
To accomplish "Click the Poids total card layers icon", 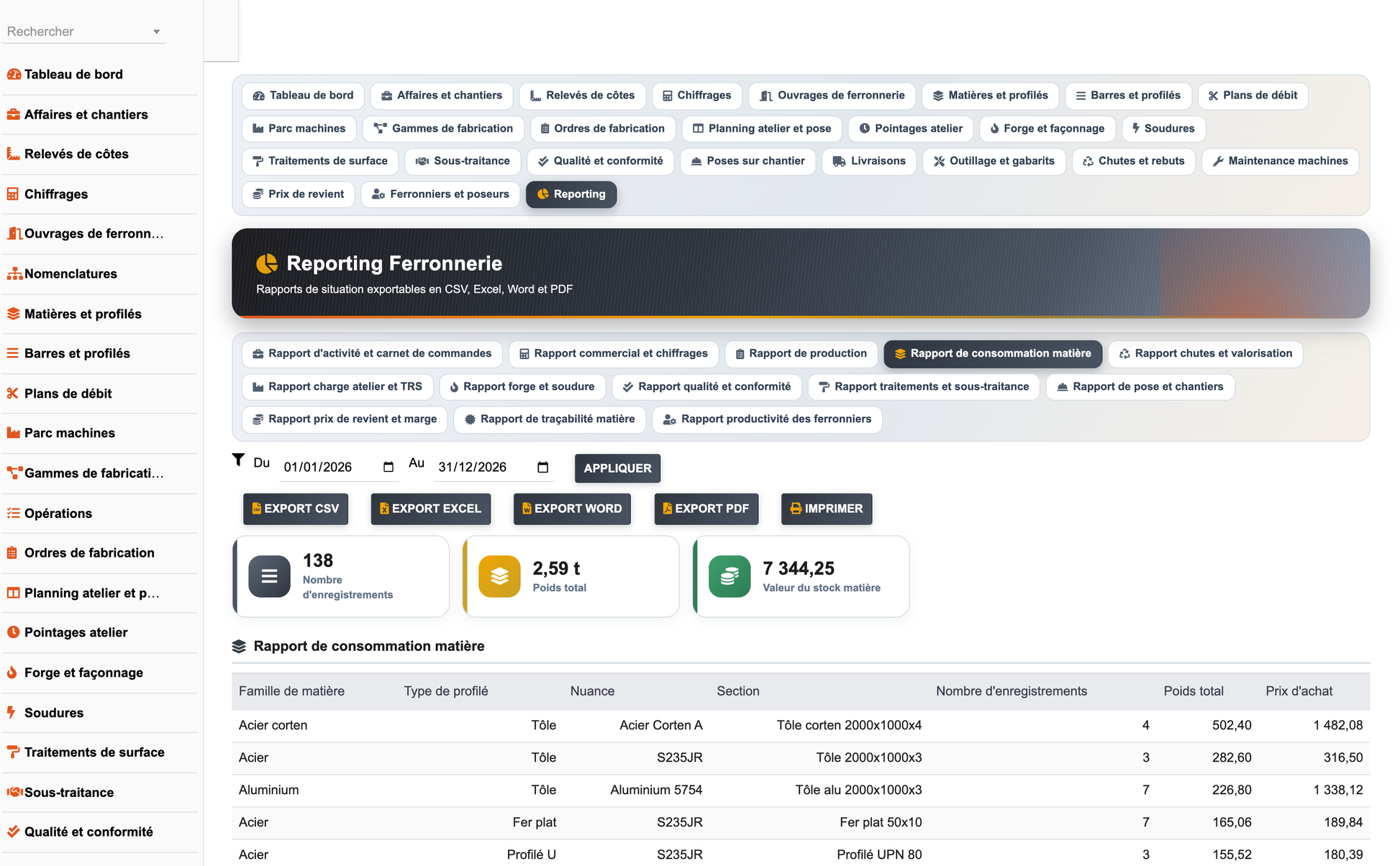I will point(499,576).
